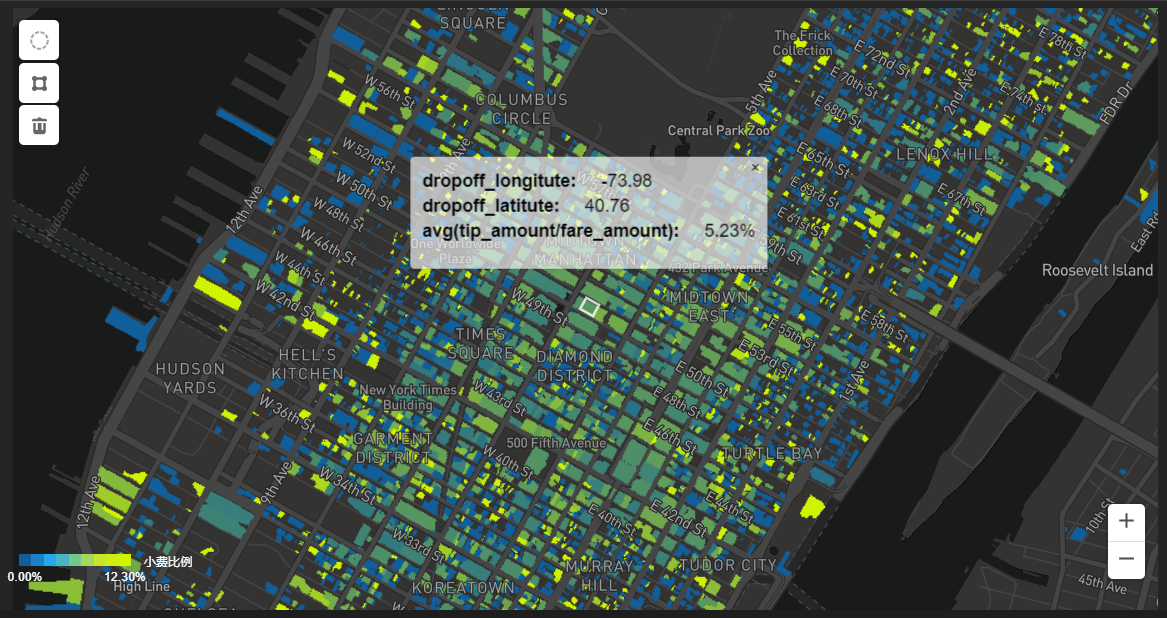This screenshot has width=1167, height=618.
Task: Click the KOREATOWN map label
Action: point(463,587)
